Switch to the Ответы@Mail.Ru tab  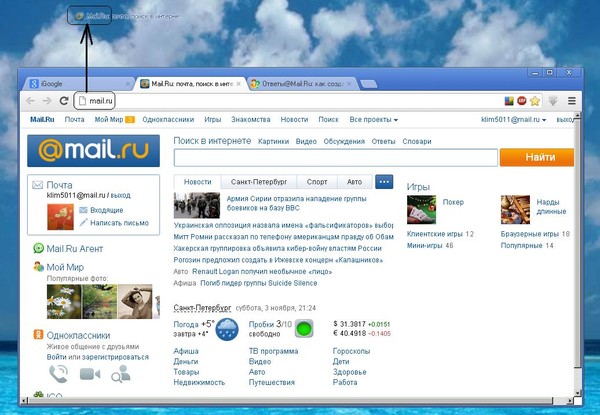click(x=302, y=84)
